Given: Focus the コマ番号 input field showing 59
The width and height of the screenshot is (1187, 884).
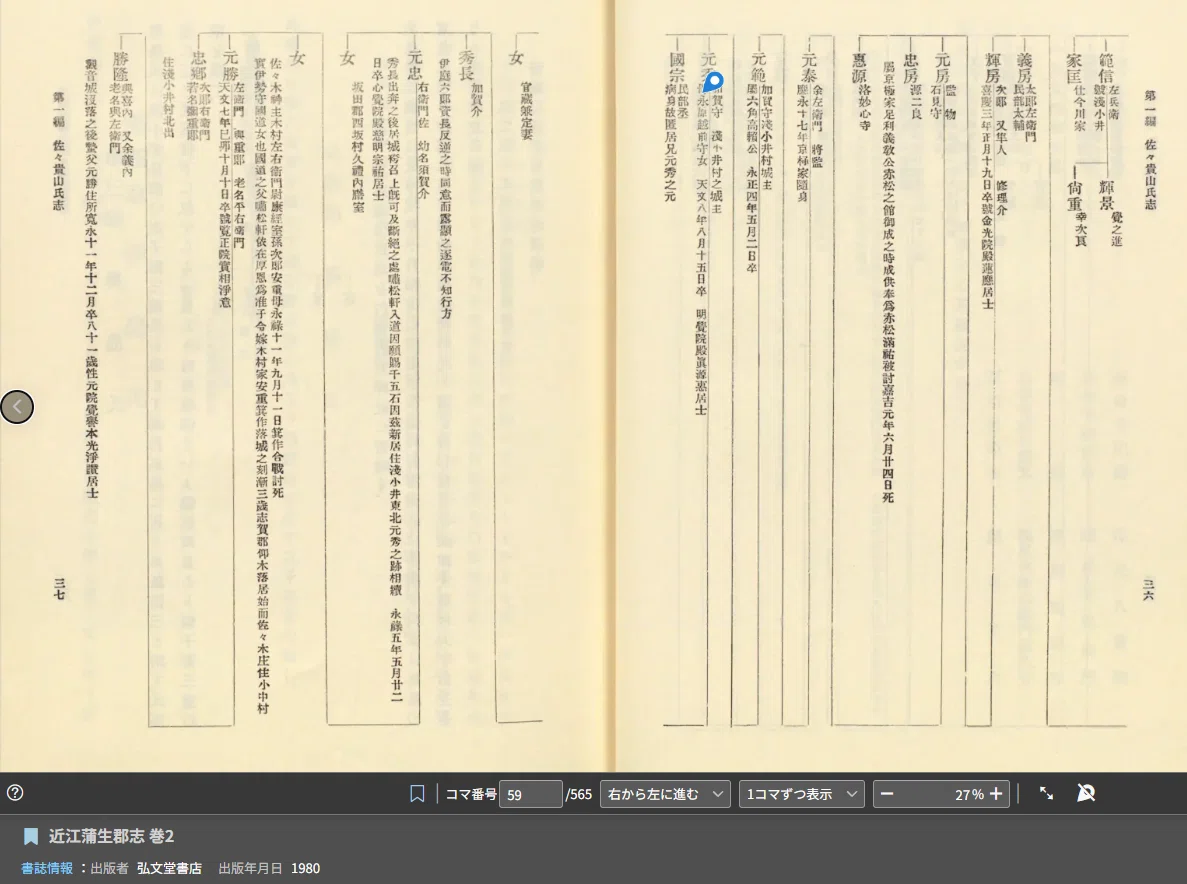Looking at the screenshot, I should [x=530, y=795].
